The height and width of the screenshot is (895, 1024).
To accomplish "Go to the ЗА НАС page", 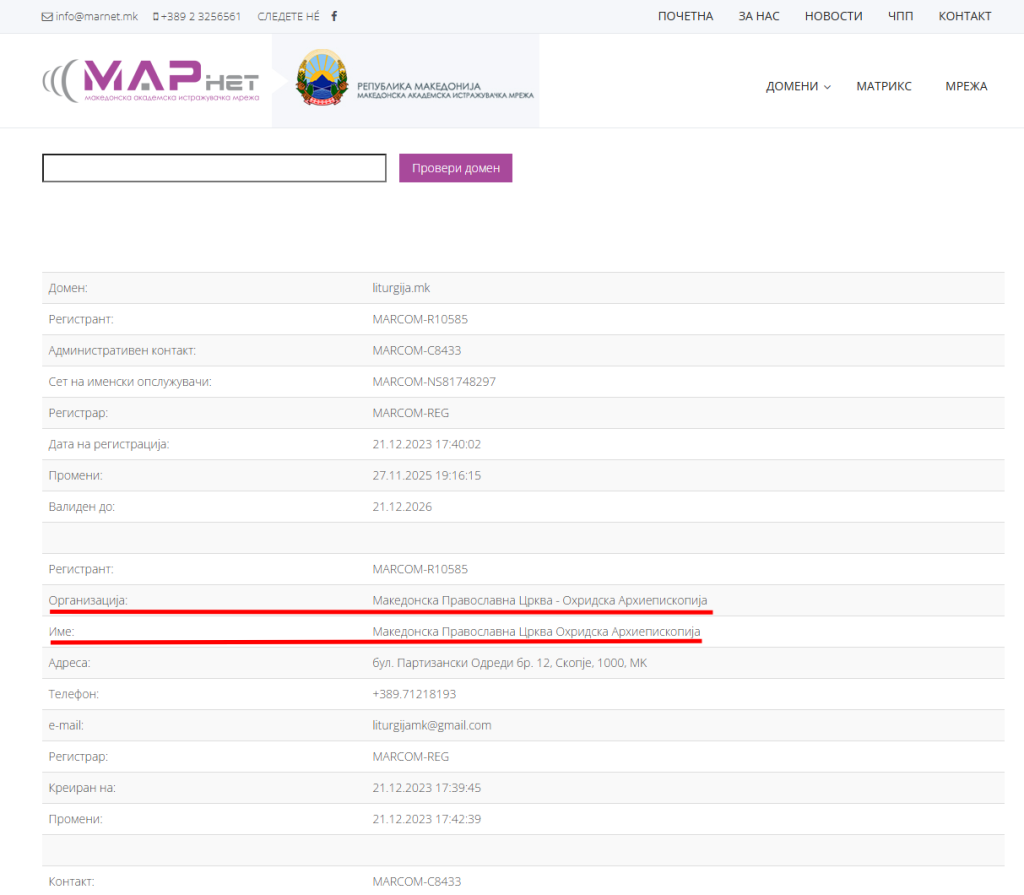I will [x=759, y=16].
